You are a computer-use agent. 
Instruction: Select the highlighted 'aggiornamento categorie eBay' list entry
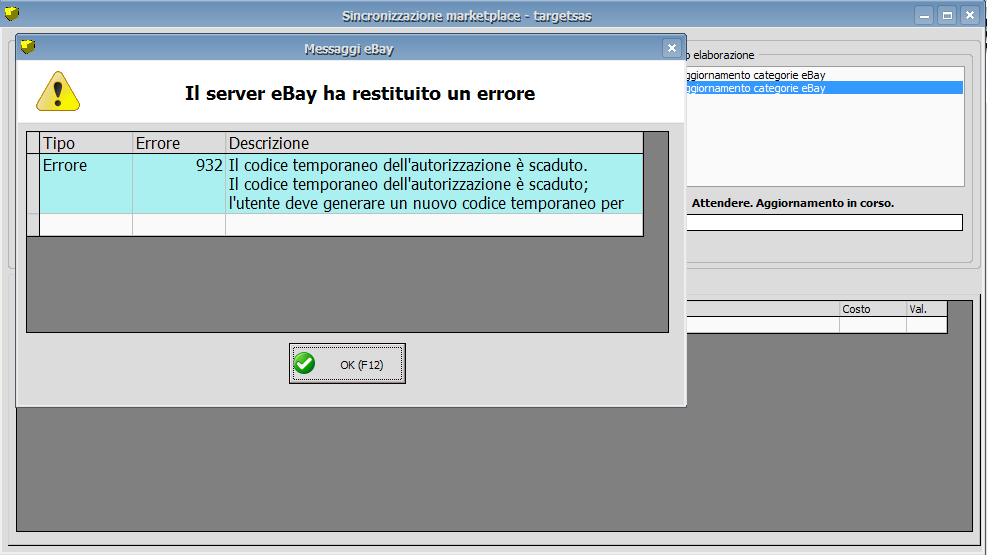[x=825, y=88]
